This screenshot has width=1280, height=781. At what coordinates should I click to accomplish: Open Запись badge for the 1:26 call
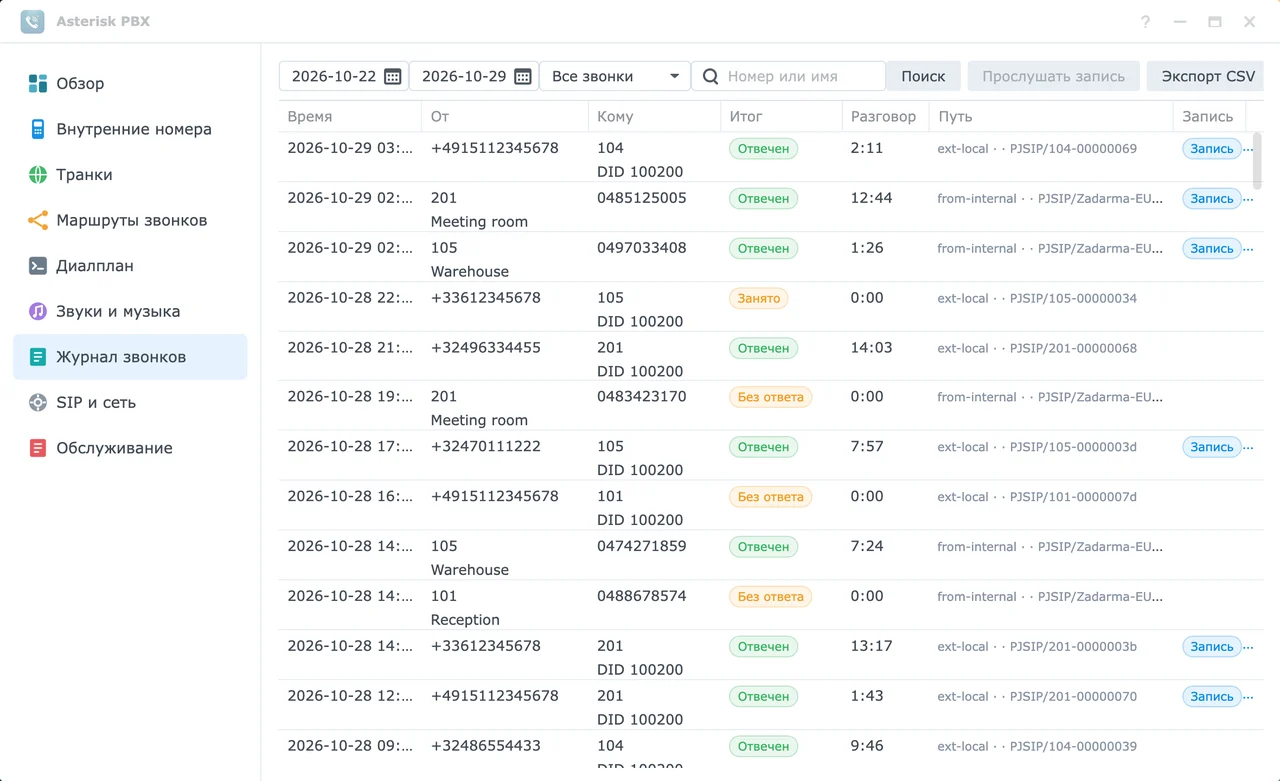click(x=1212, y=248)
